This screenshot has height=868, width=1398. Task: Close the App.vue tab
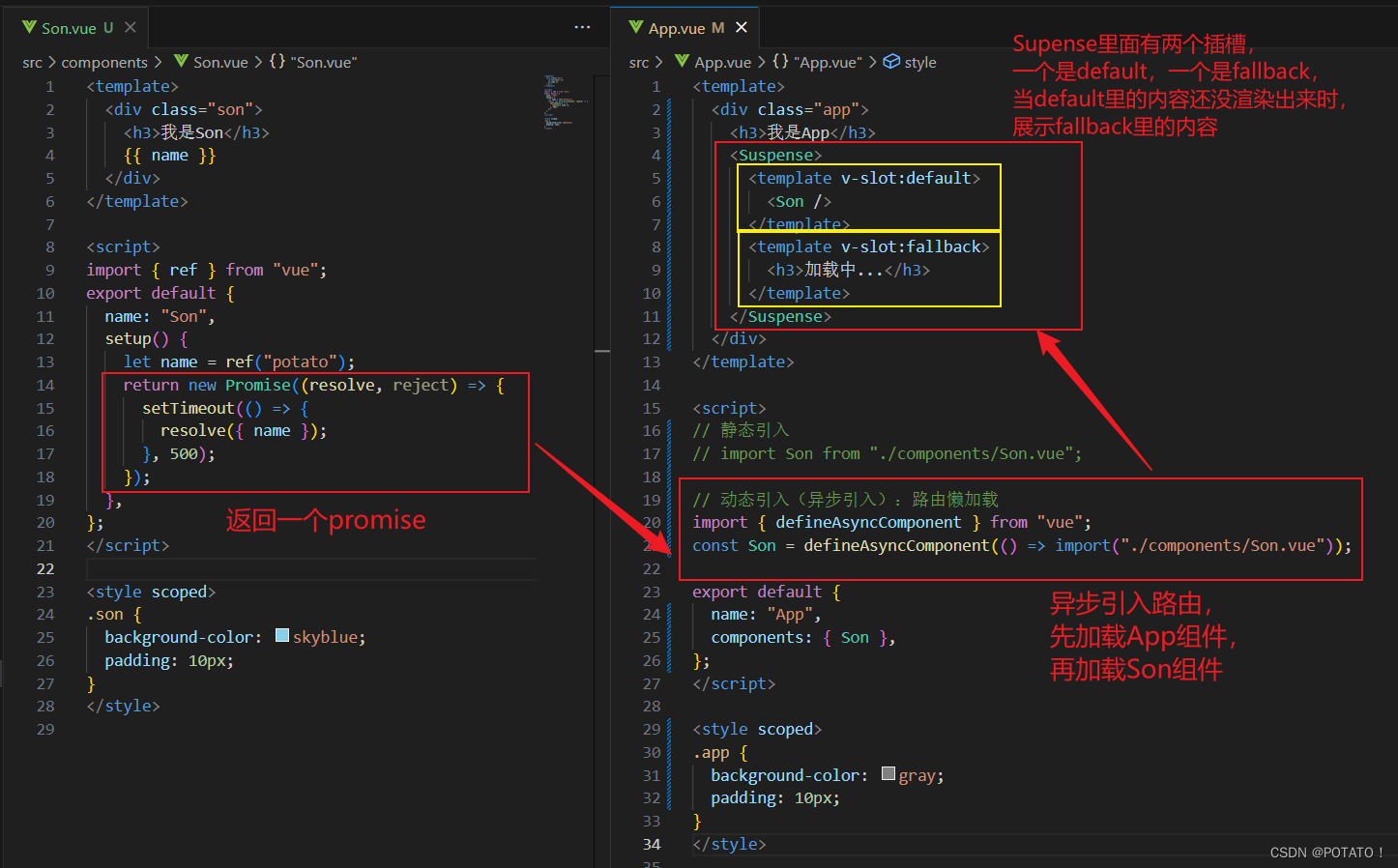pos(742,27)
